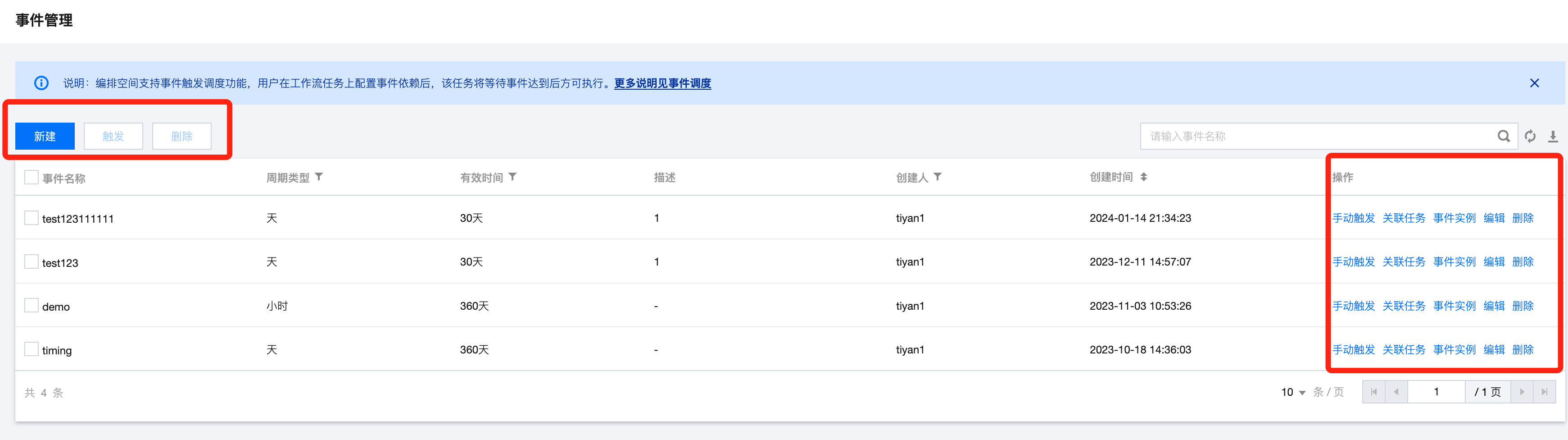Open the 创建人 column filter icon
Screen dimensions: 1568x440
pyautogui.click(x=938, y=177)
